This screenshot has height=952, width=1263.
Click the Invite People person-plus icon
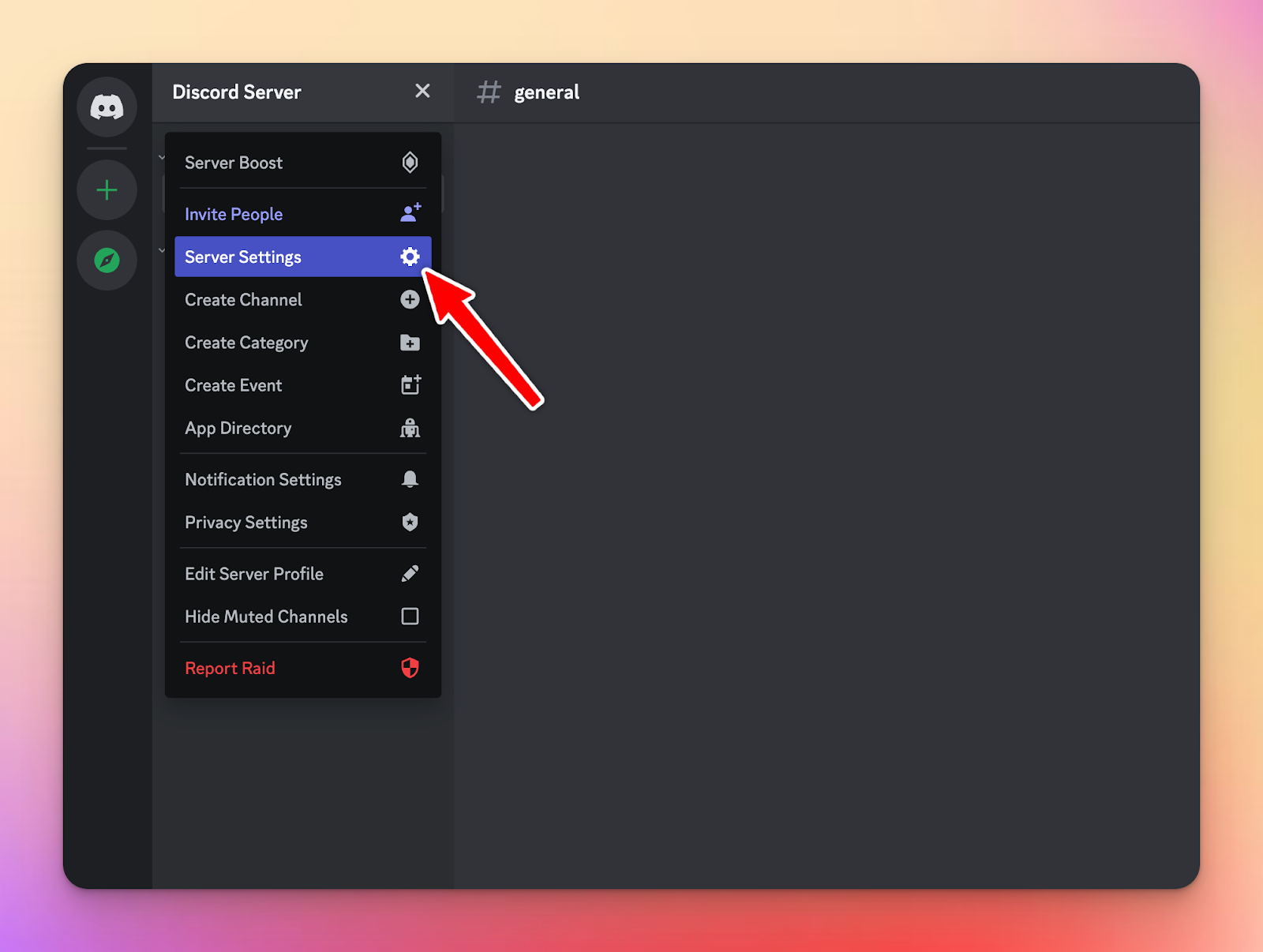410,213
